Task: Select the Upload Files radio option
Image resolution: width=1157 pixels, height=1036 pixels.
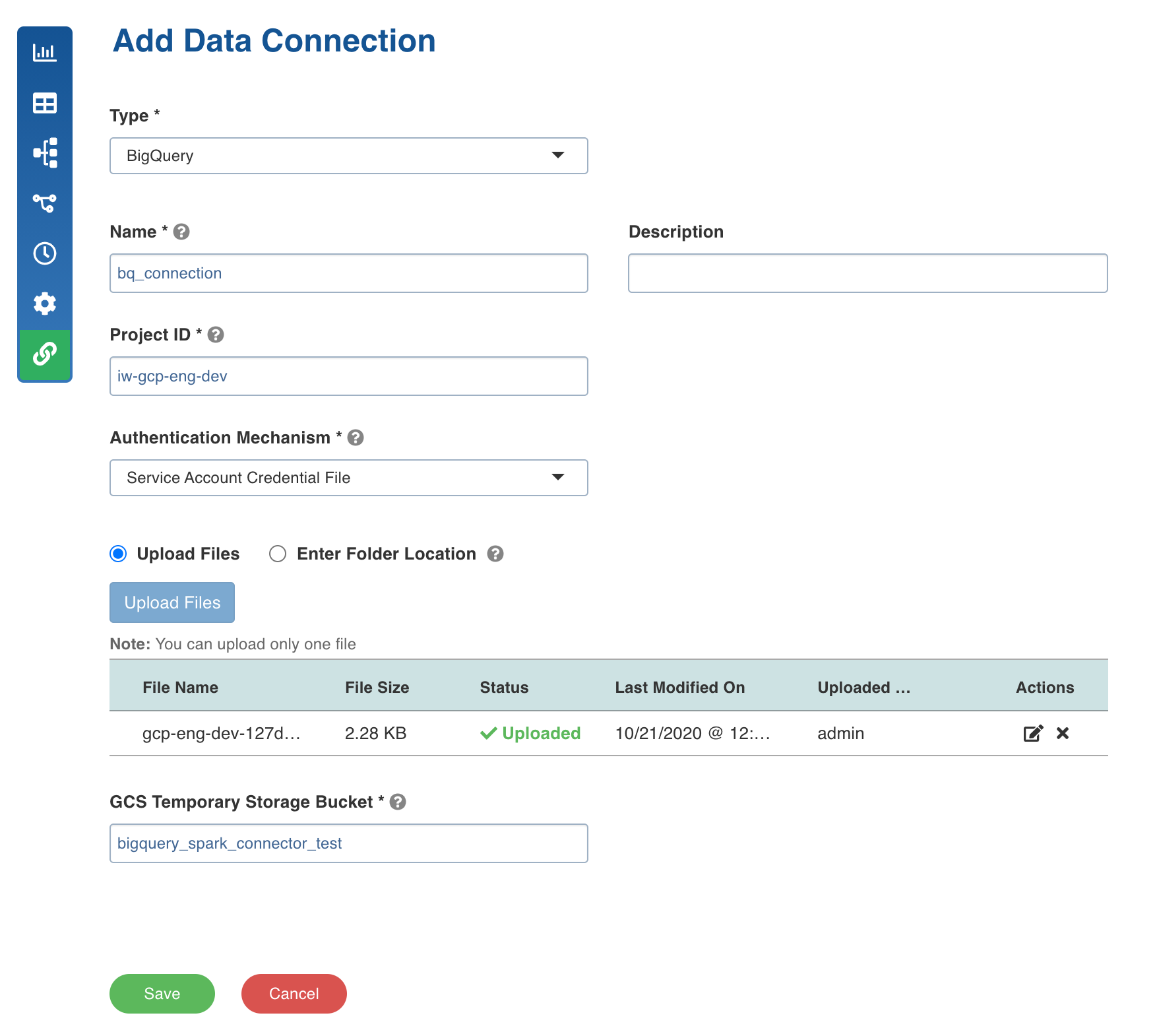Action: pyautogui.click(x=118, y=554)
